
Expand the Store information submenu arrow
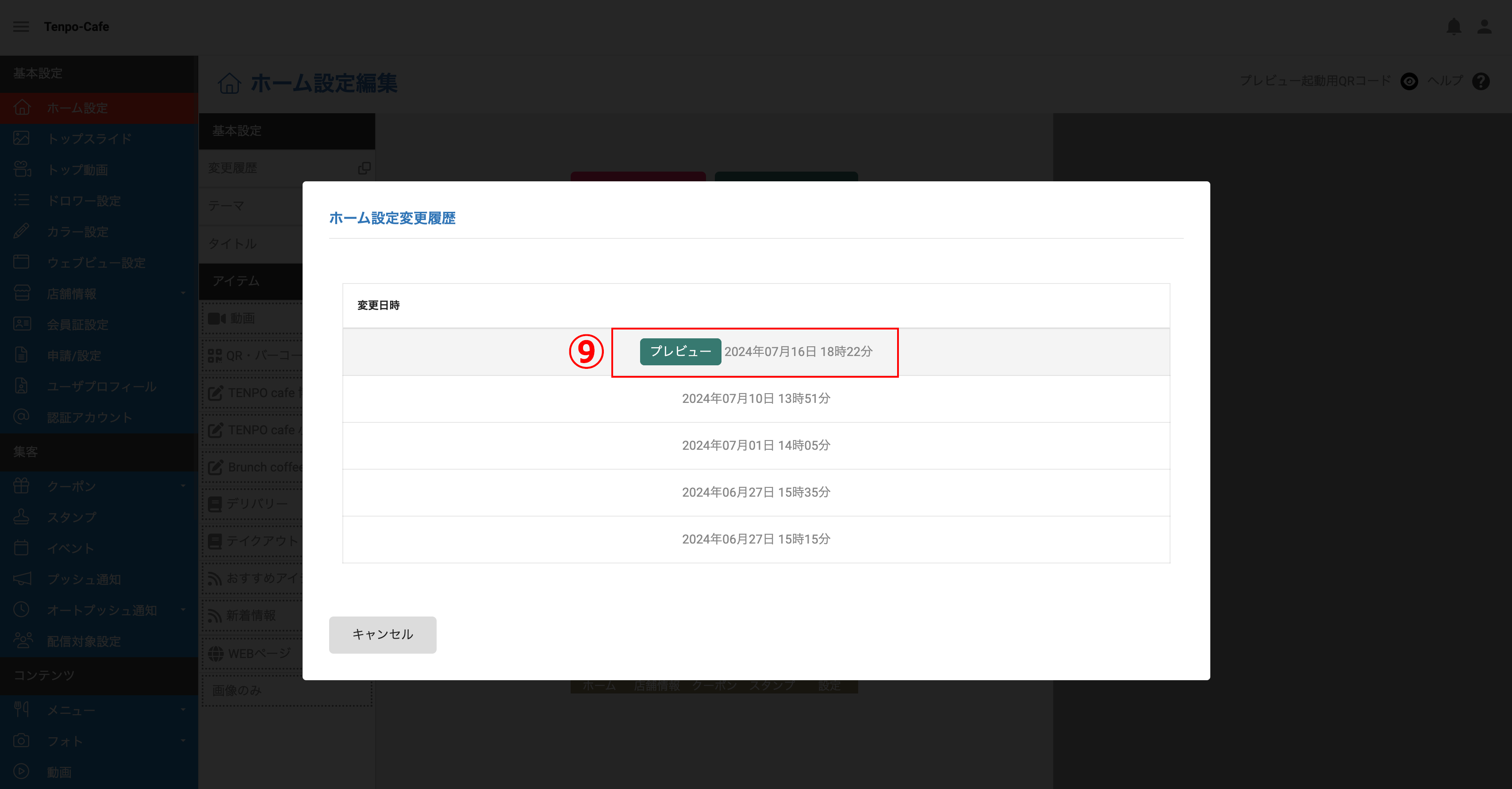click(x=183, y=293)
